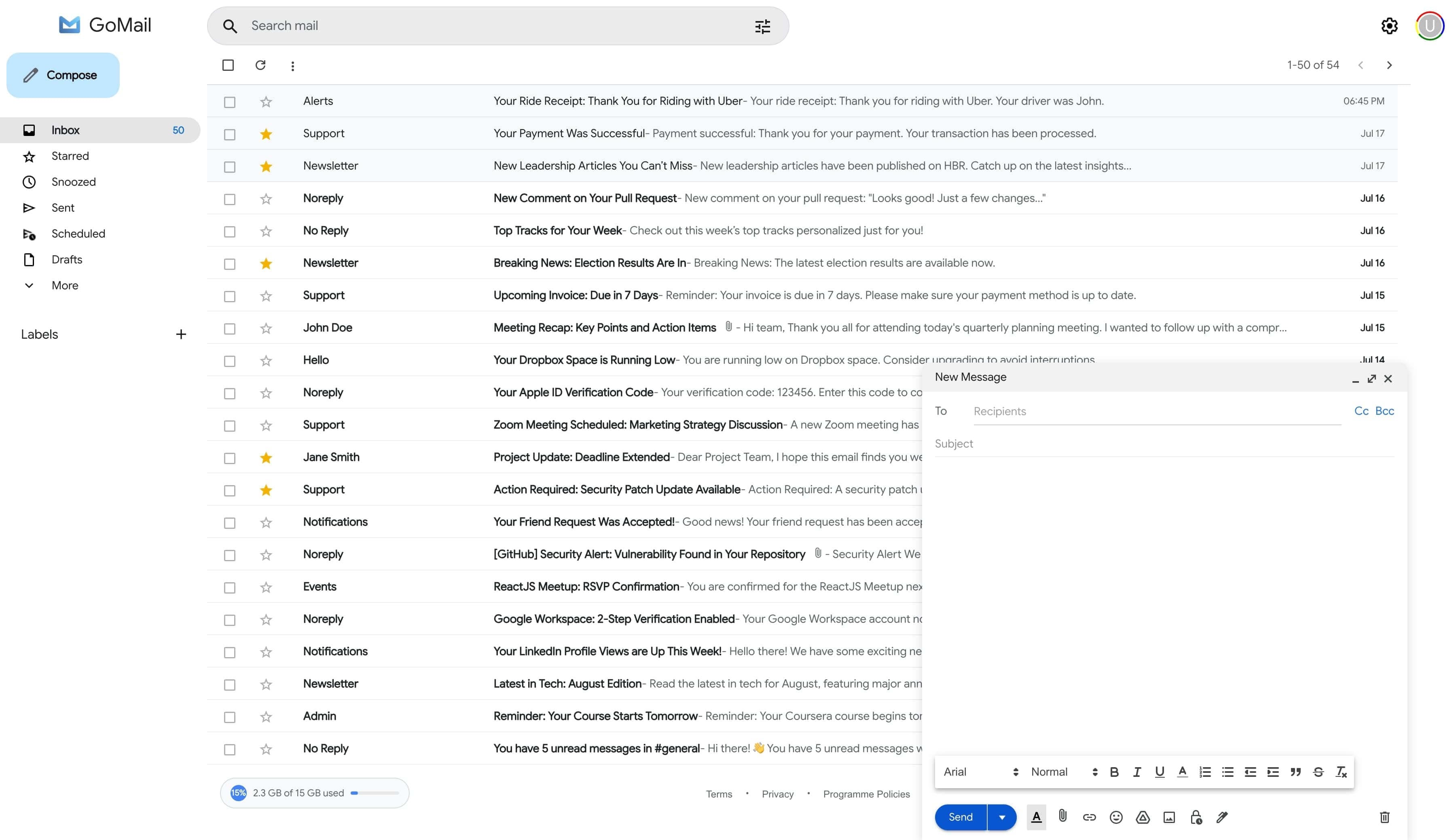Tick the select-all checkbox above the list
The width and height of the screenshot is (1456, 840).
(x=229, y=65)
